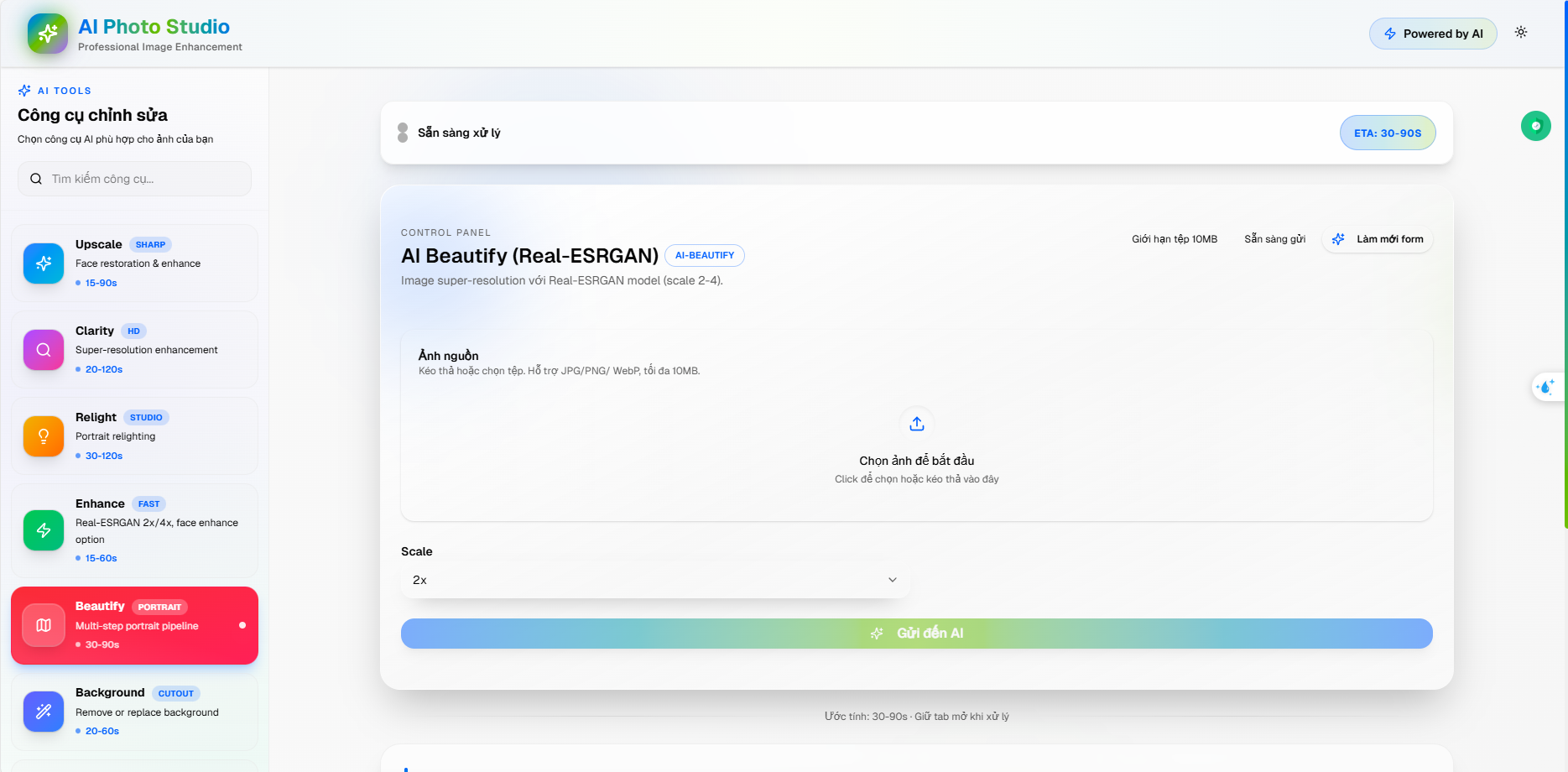Select the Background cutout brush icon
Viewport: 1568px width, 772px height.
tap(43, 712)
